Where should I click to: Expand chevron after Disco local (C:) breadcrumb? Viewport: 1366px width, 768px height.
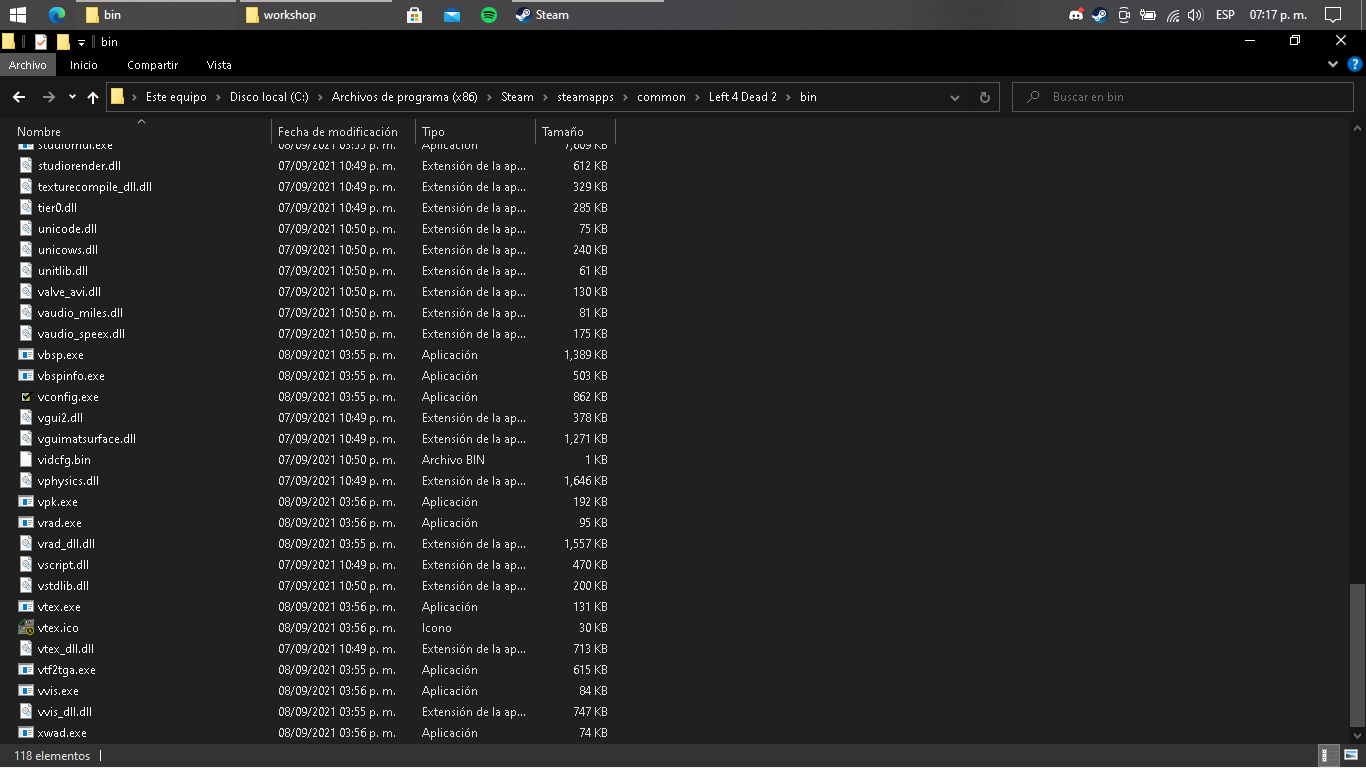pyautogui.click(x=321, y=97)
